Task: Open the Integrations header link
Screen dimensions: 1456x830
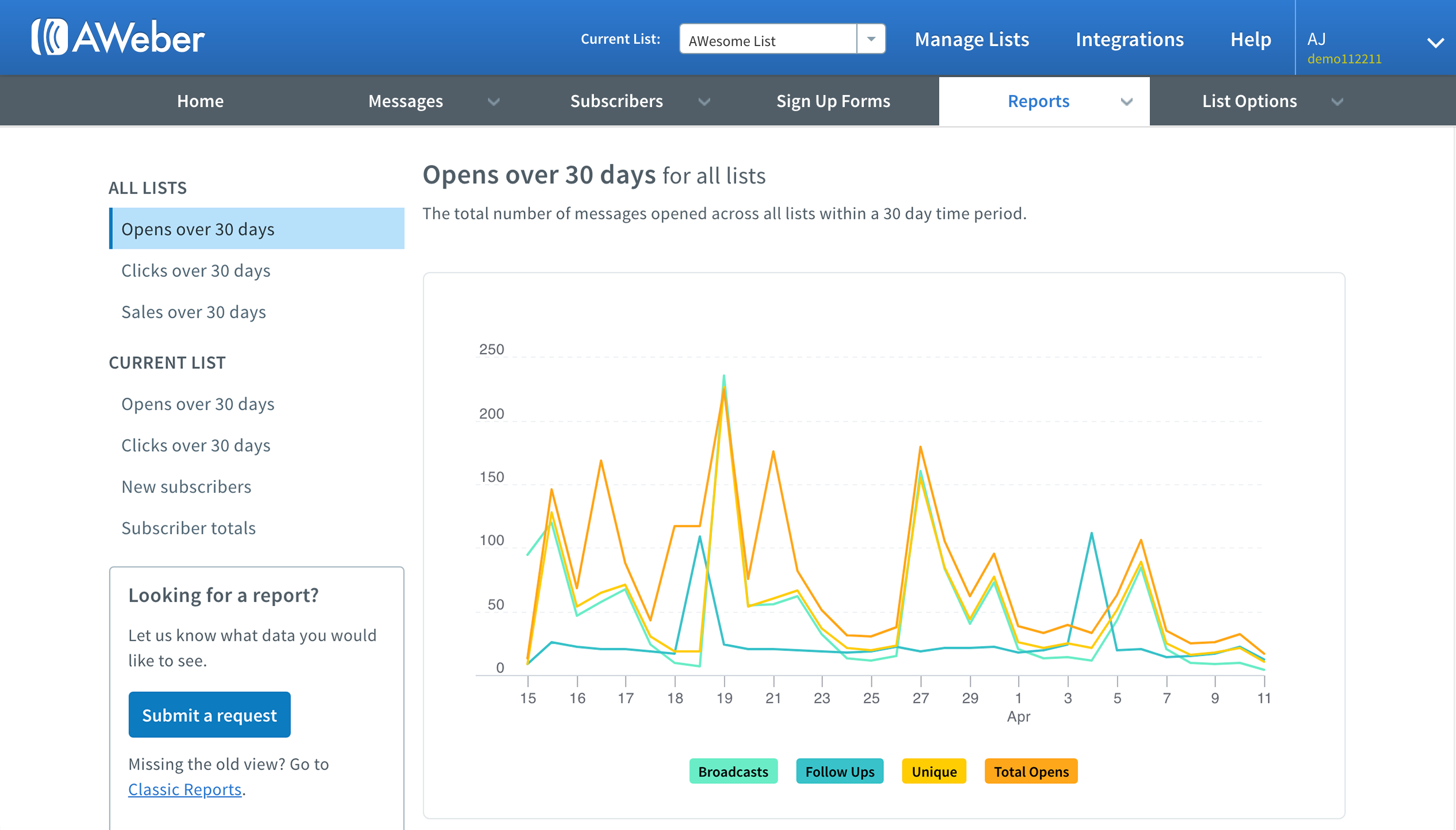Action: coord(1129,39)
